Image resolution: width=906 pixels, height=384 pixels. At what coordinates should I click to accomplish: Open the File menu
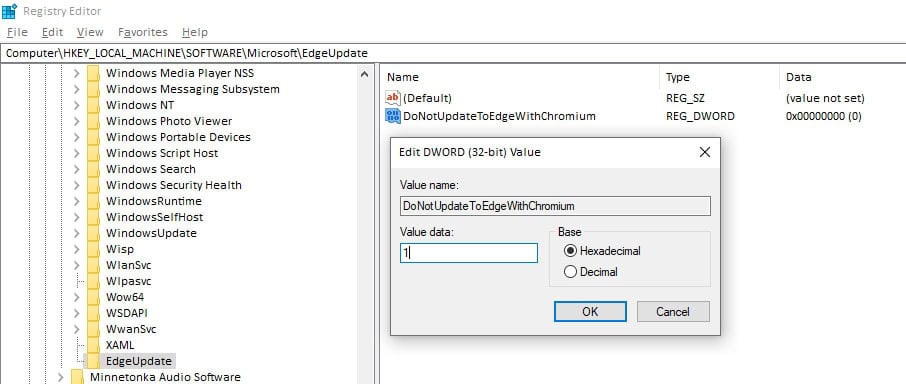tap(17, 32)
